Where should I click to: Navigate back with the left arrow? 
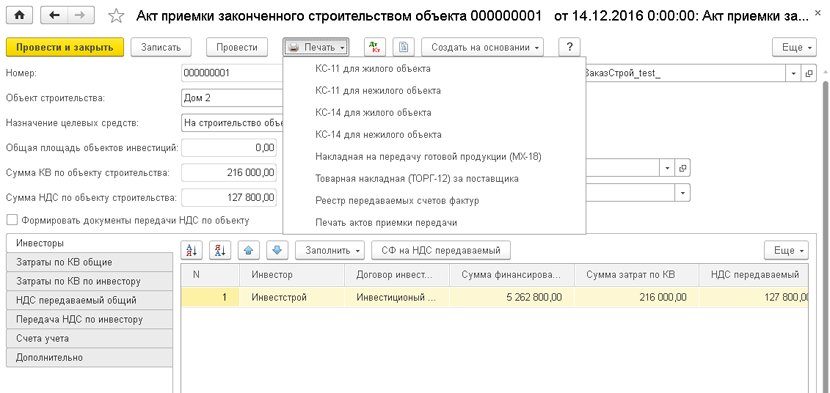[x=55, y=16]
